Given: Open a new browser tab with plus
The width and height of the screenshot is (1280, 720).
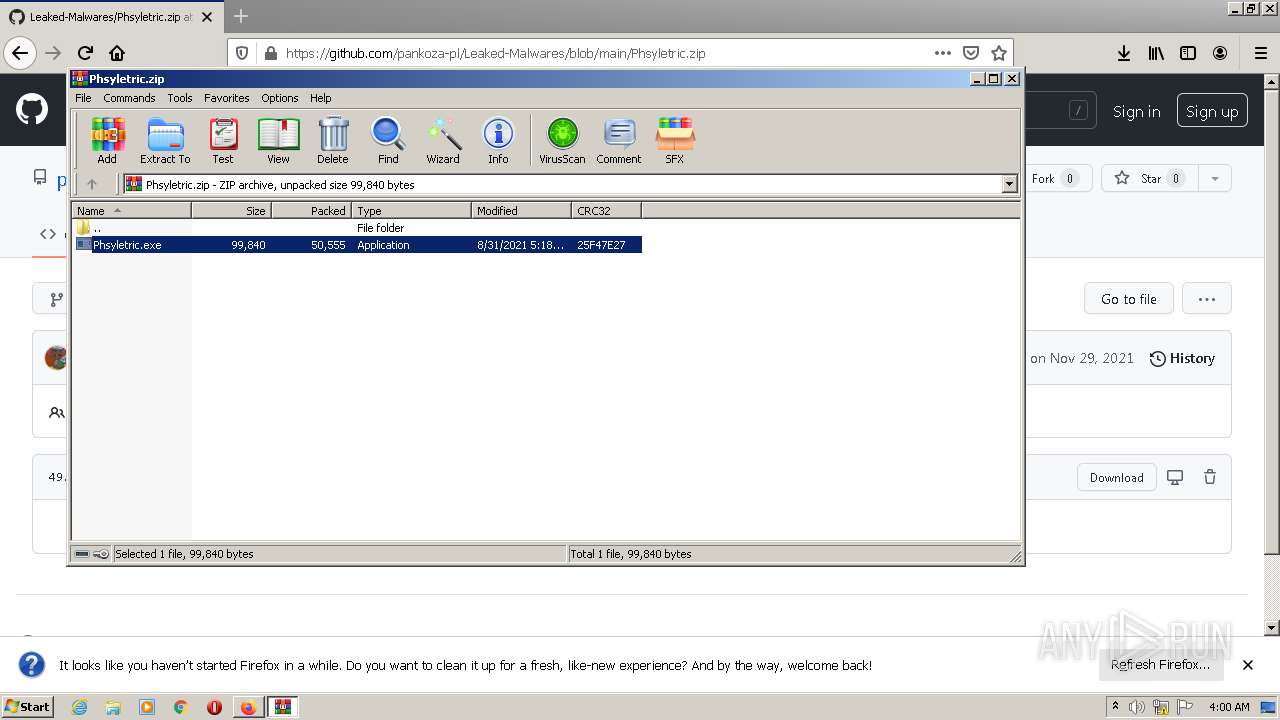Looking at the screenshot, I should (240, 17).
